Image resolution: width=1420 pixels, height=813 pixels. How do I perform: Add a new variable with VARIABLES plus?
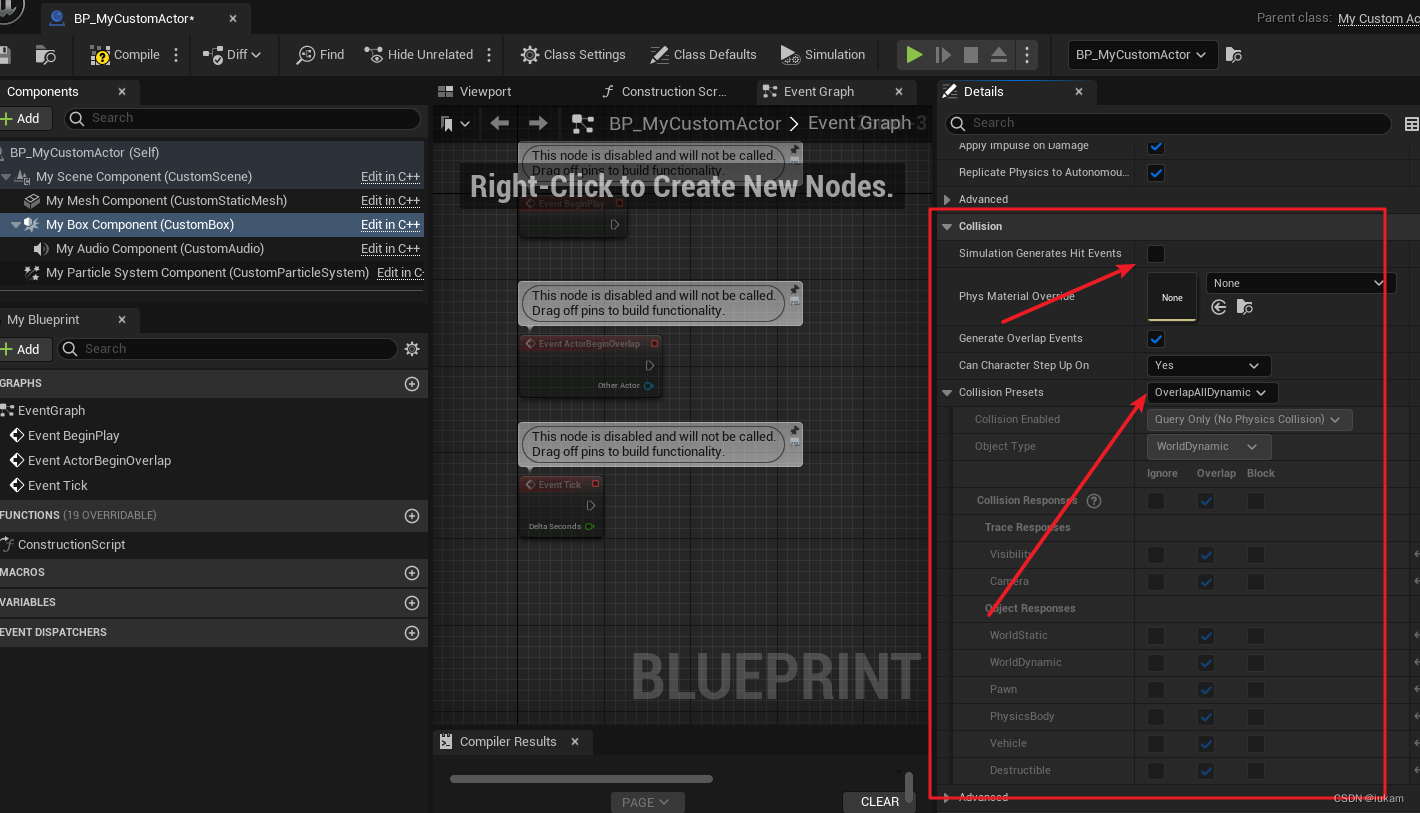pos(411,603)
